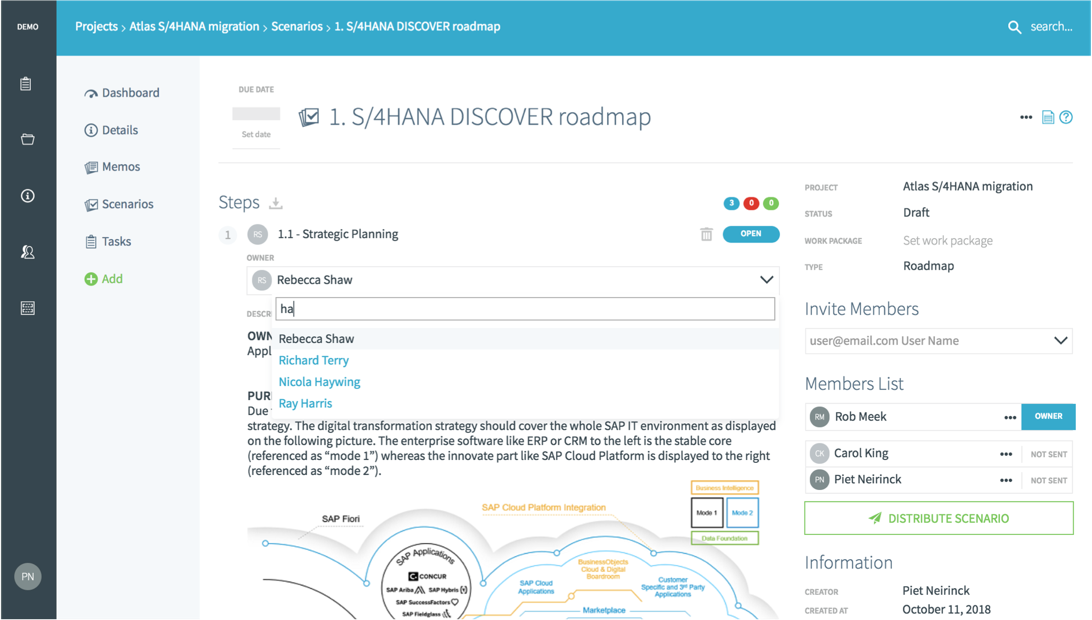Click Carol King's NOT SENT status

click(x=1049, y=454)
